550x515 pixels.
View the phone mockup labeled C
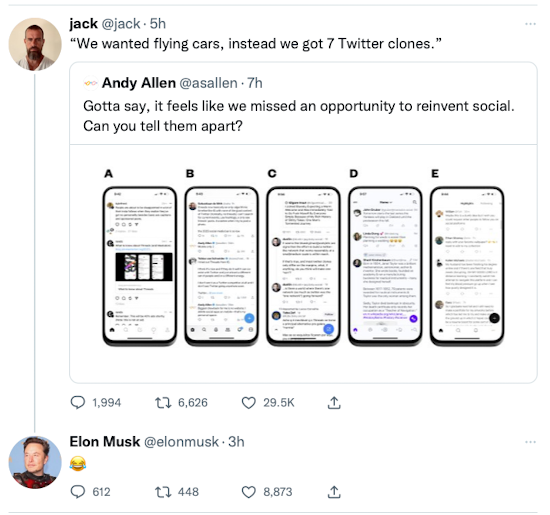[x=303, y=266]
